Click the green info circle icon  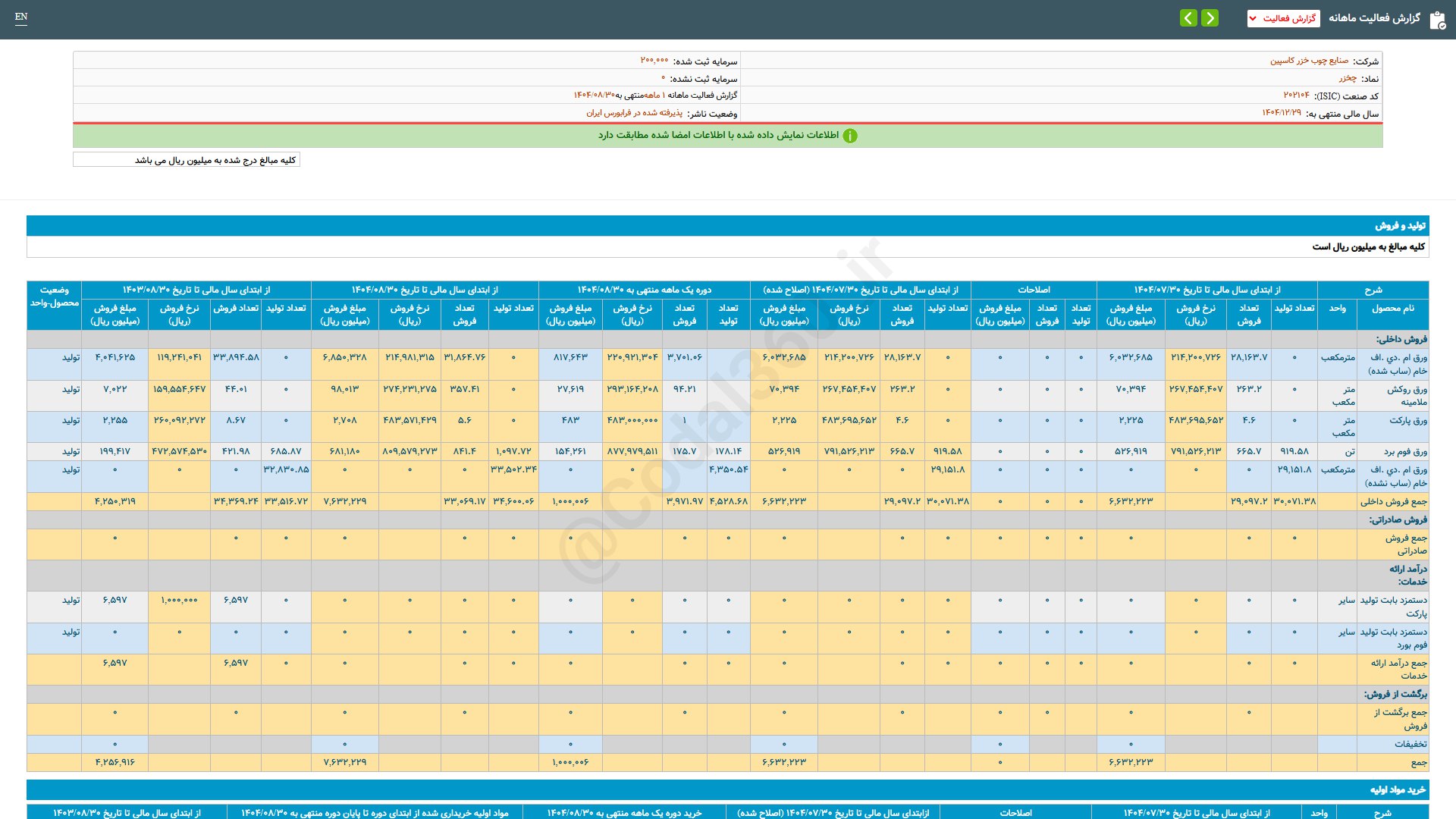(x=850, y=136)
